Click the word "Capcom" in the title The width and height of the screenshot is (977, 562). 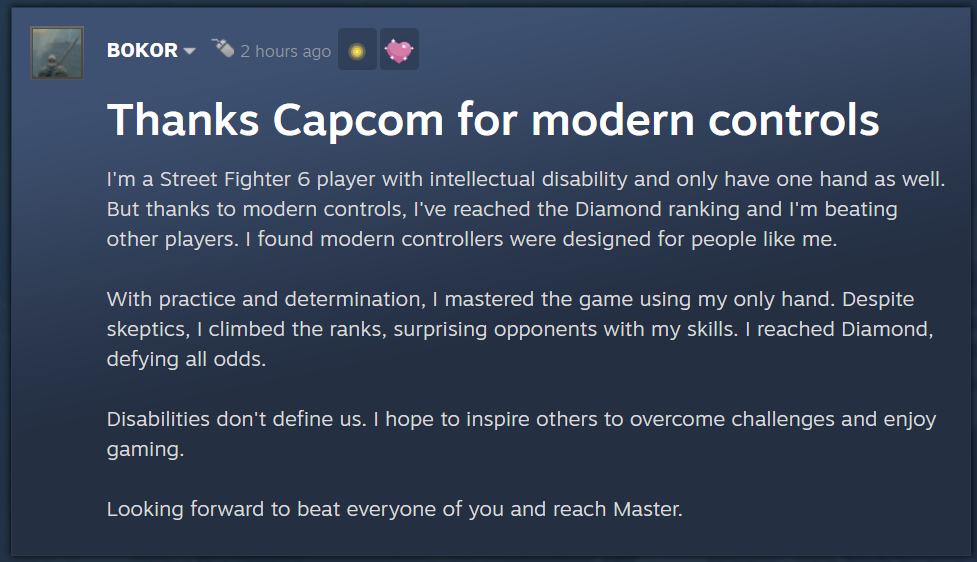(x=358, y=120)
